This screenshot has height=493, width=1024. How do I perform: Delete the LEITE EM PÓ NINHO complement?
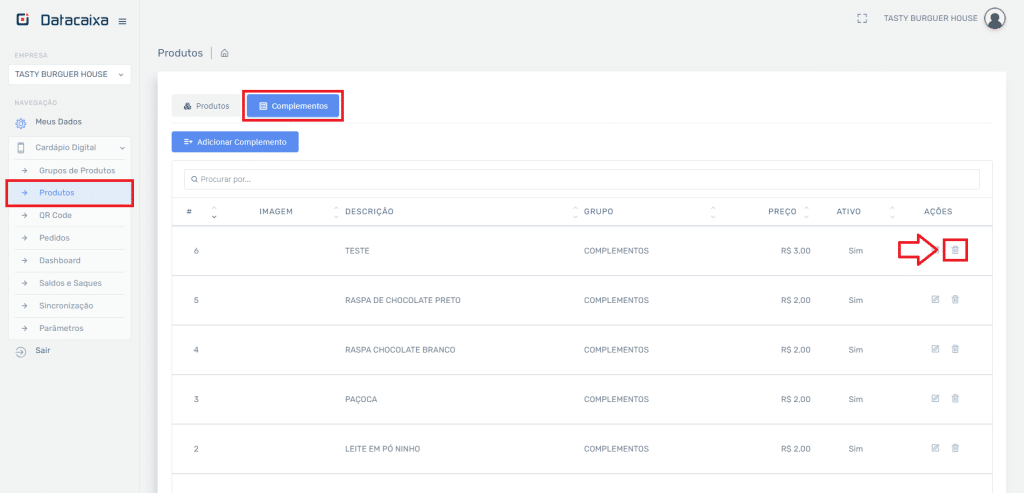(955, 448)
